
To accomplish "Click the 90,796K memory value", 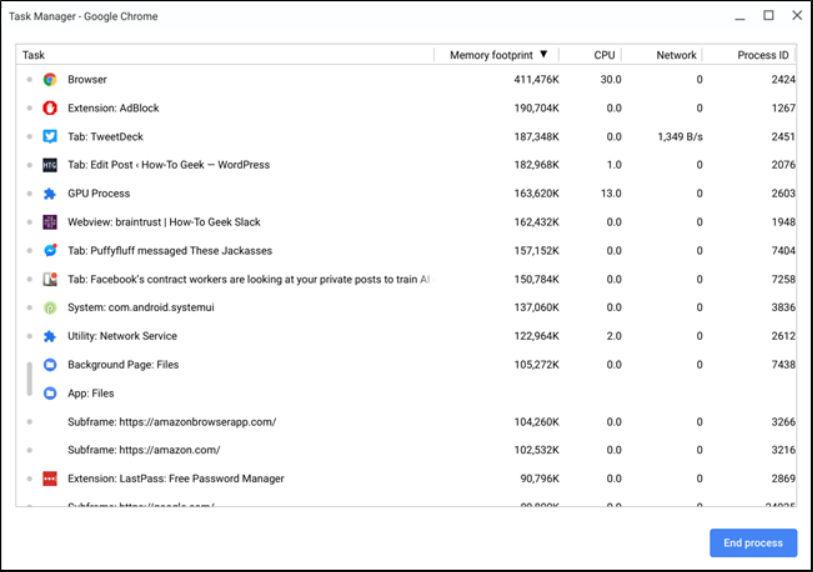I will tap(539, 479).
